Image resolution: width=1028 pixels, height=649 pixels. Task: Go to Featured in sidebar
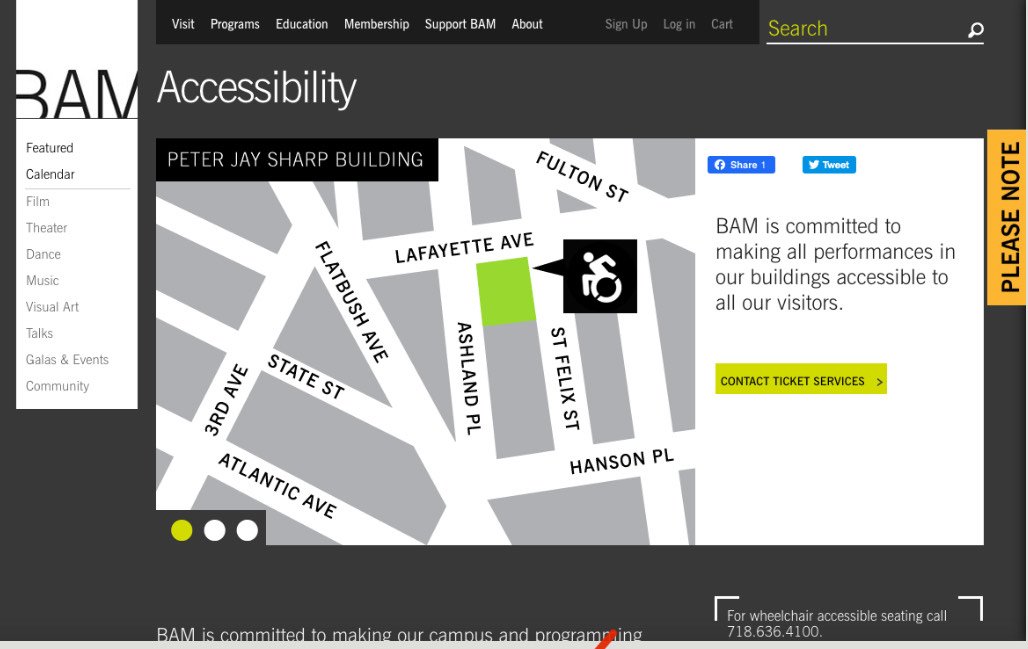pos(50,148)
